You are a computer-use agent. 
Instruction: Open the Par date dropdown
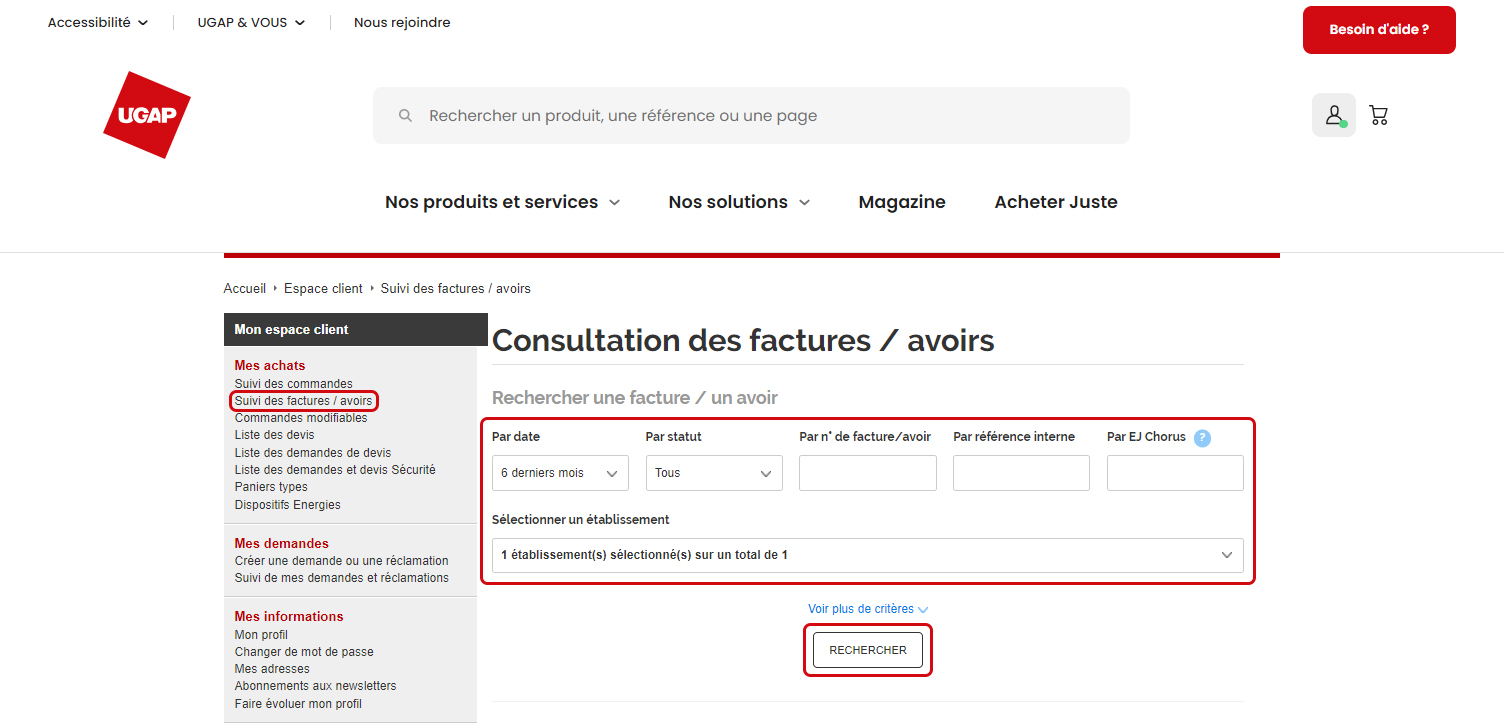pos(560,473)
